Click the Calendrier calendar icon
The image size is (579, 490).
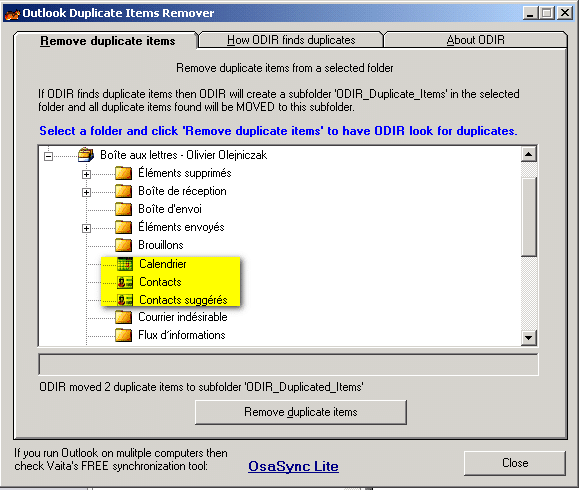125,264
